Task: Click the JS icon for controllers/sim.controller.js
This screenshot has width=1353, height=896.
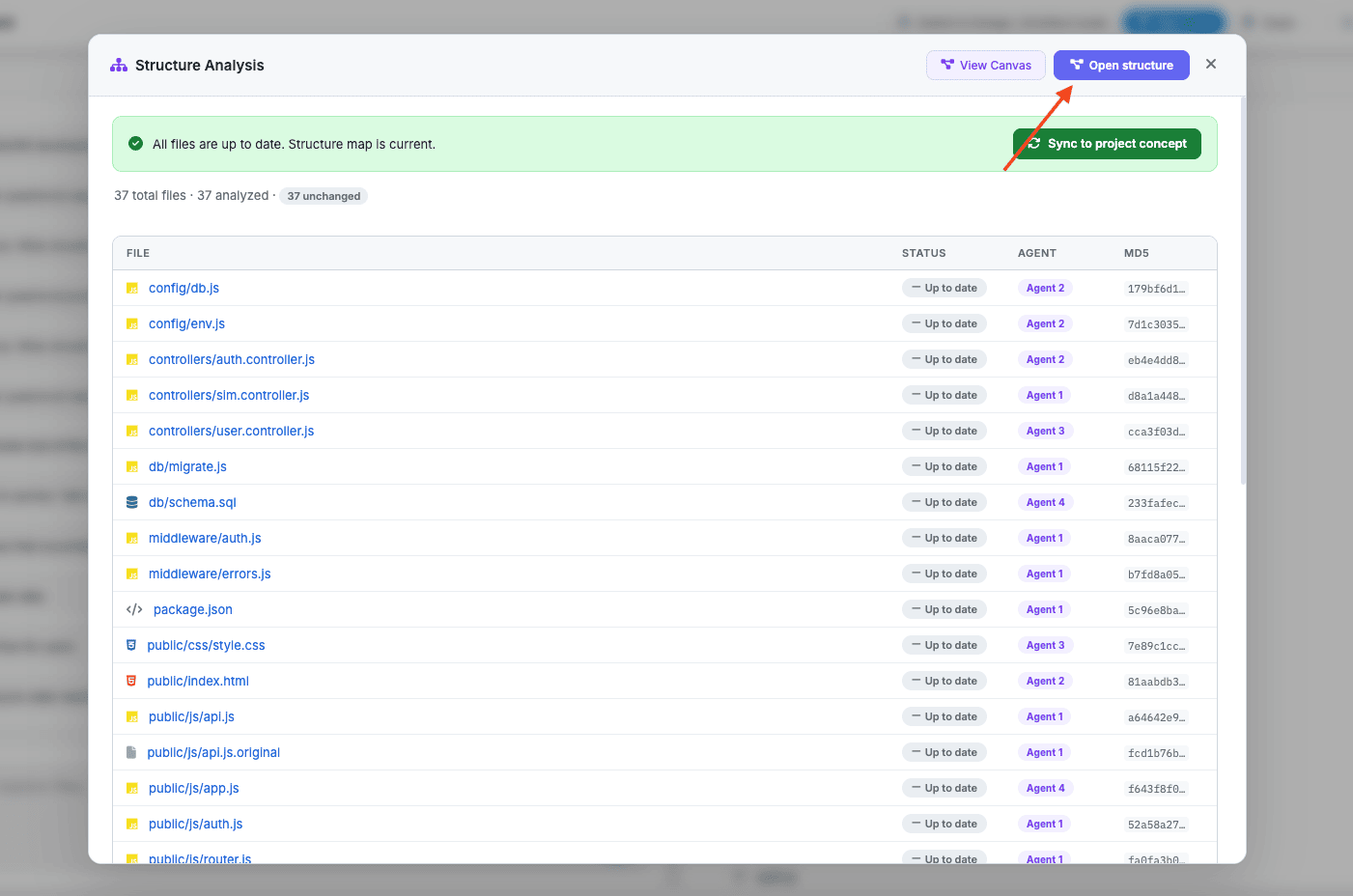Action: pos(132,396)
